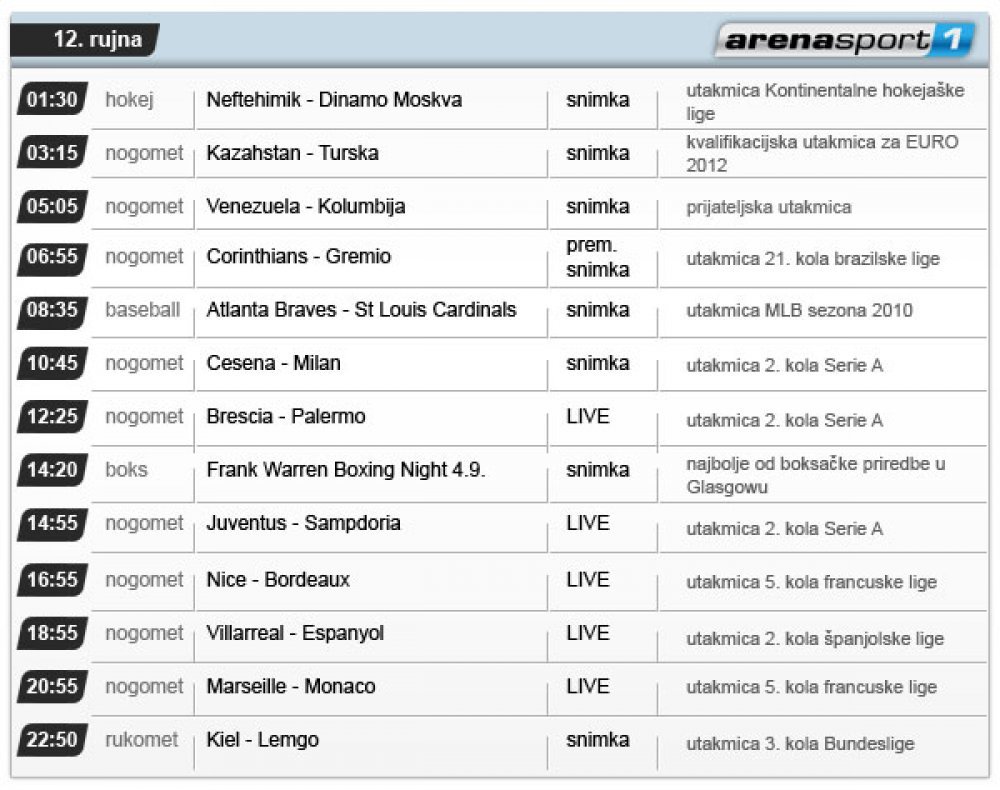This screenshot has width=1000, height=790.
Task: Click the 12:25 time badge
Action: click(x=52, y=416)
